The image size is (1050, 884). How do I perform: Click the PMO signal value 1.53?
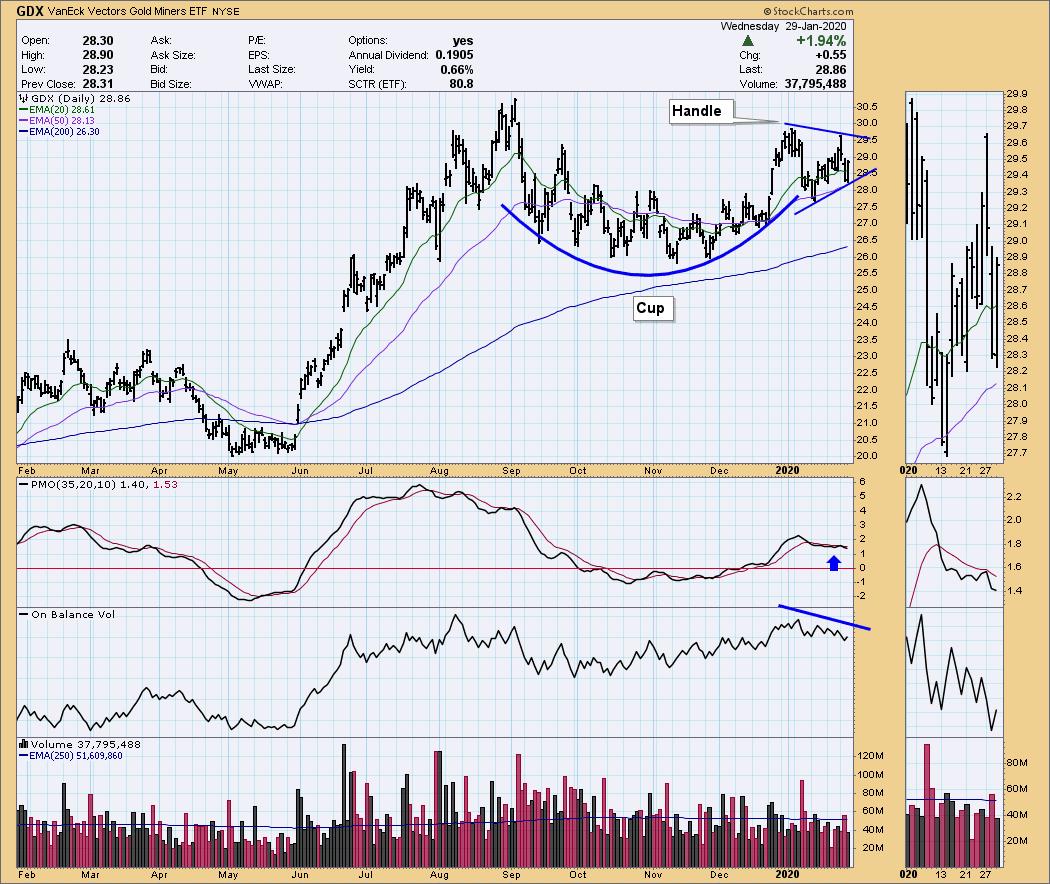165,484
